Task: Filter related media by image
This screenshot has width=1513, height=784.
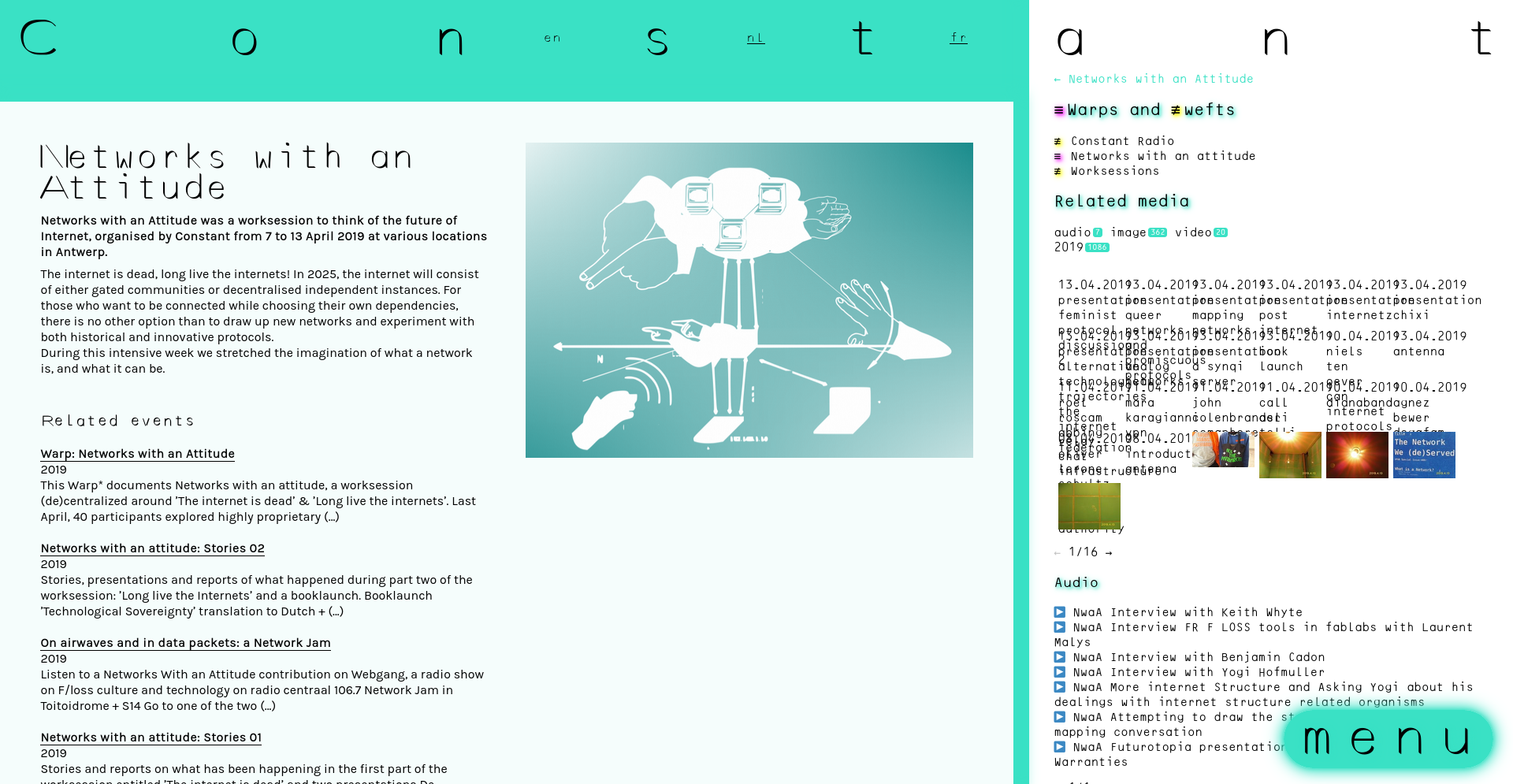Action: tap(1128, 232)
